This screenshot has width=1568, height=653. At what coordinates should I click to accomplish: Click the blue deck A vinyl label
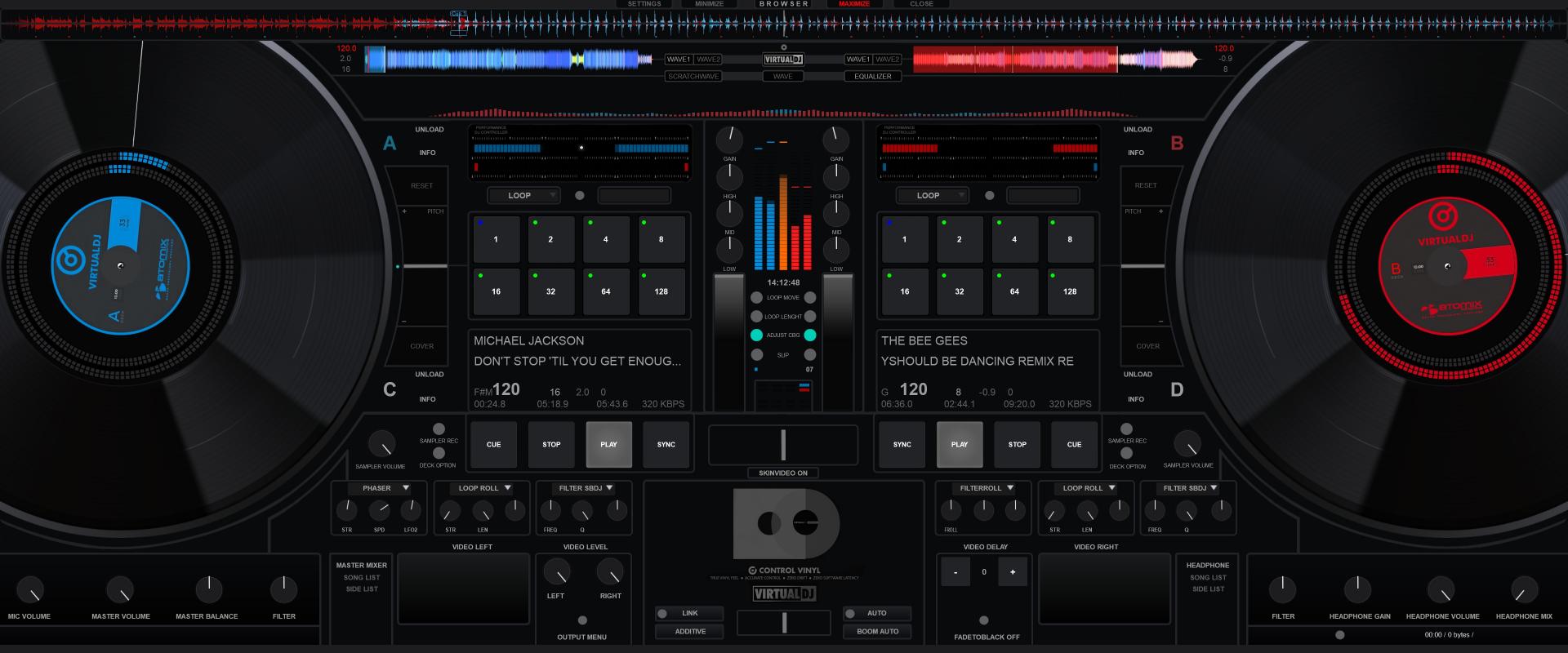pyautogui.click(x=121, y=264)
